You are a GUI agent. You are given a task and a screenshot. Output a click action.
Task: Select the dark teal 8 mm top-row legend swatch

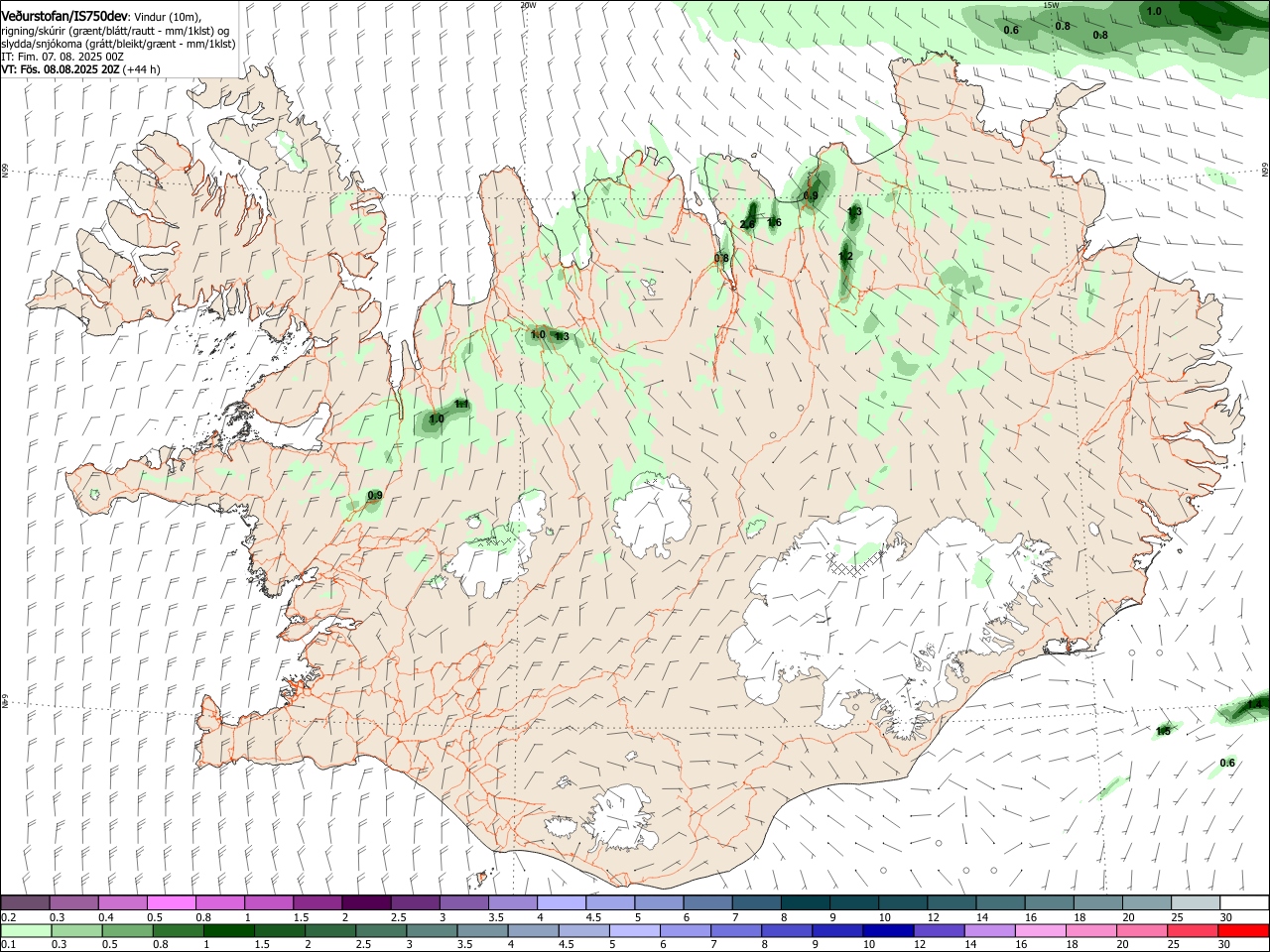tap(805, 903)
